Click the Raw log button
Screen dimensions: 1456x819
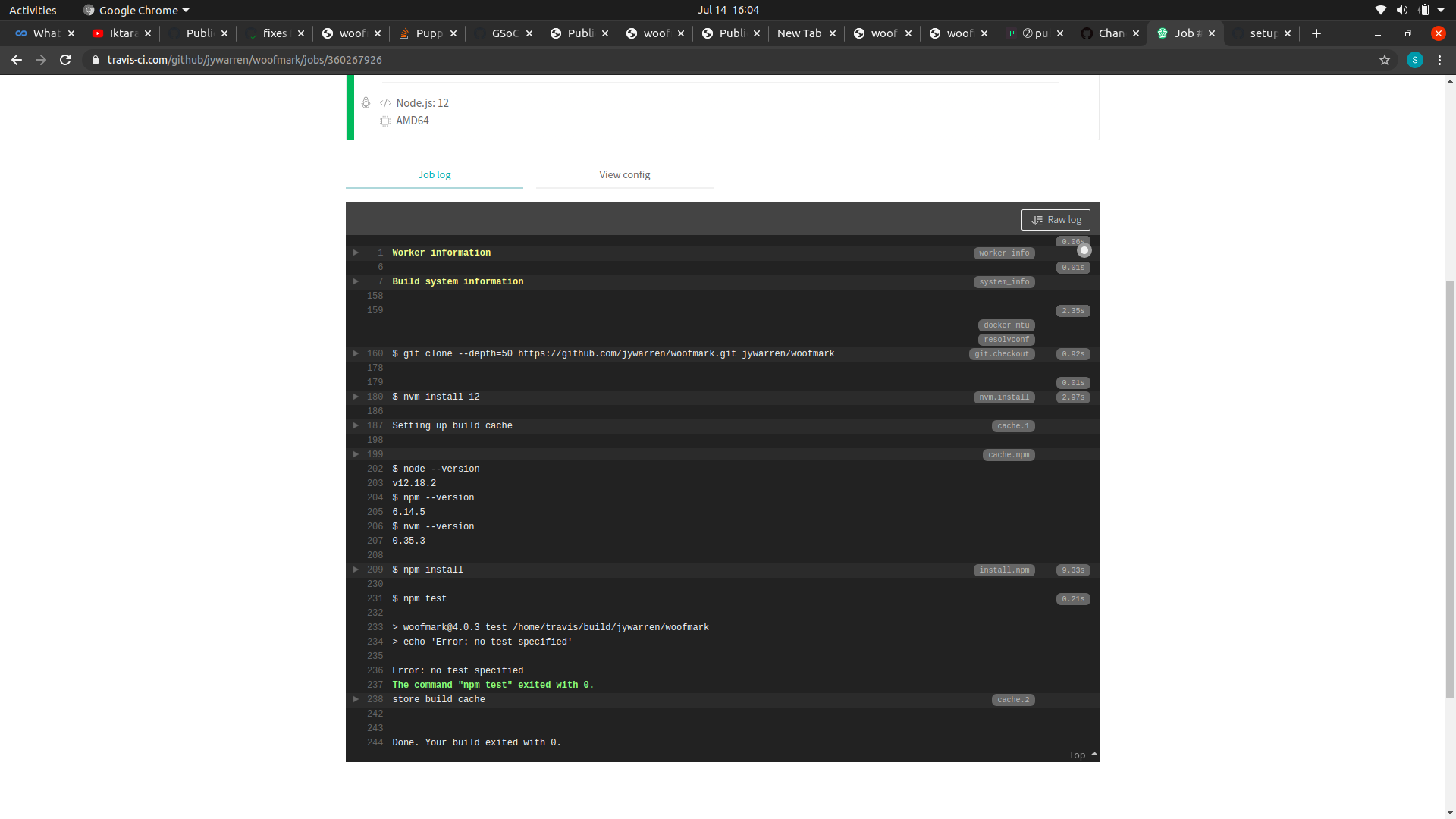pos(1056,220)
